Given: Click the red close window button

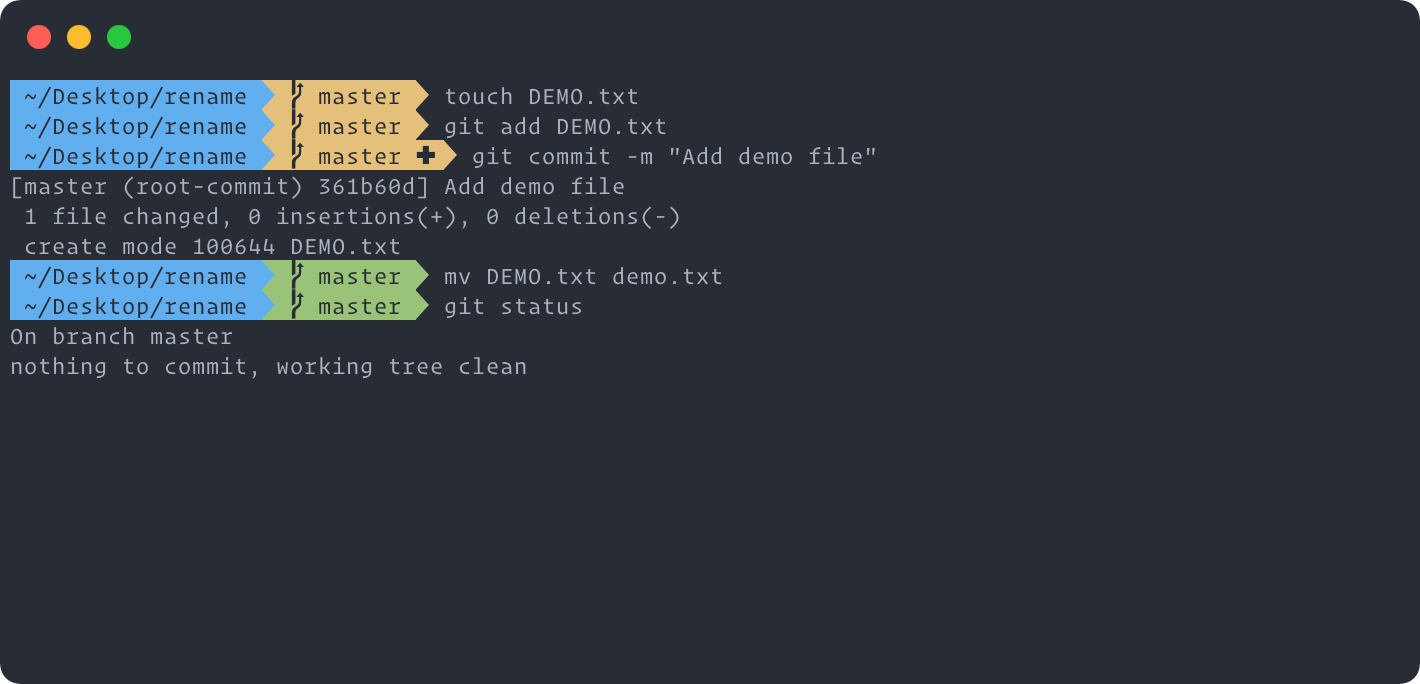Looking at the screenshot, I should [x=39, y=37].
